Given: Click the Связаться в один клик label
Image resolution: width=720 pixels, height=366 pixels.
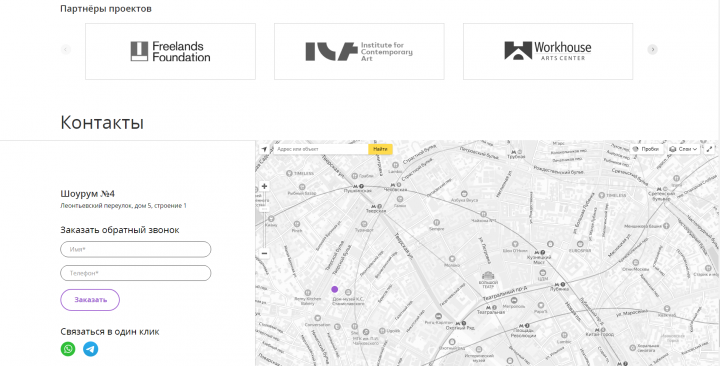Looking at the screenshot, I should pyautogui.click(x=110, y=332).
